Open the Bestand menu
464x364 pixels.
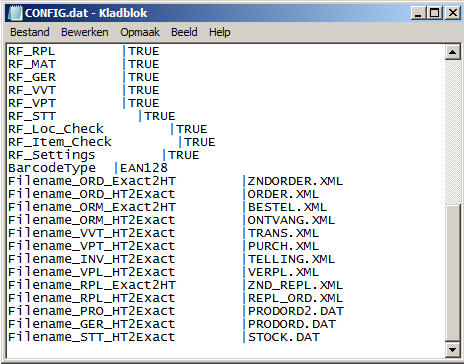[30, 32]
